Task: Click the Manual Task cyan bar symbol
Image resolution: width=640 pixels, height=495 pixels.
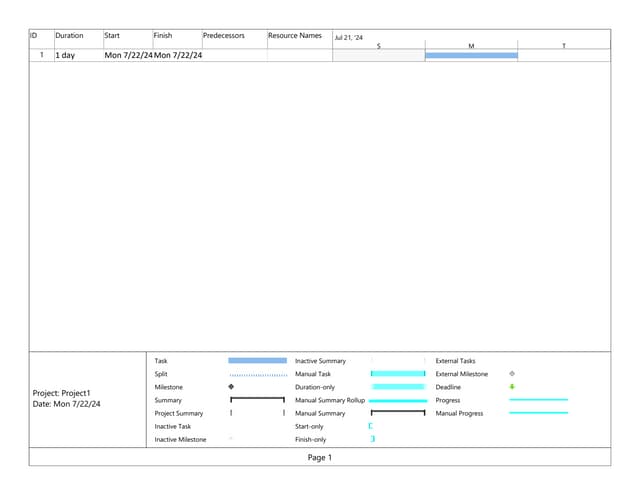Action: [397, 373]
